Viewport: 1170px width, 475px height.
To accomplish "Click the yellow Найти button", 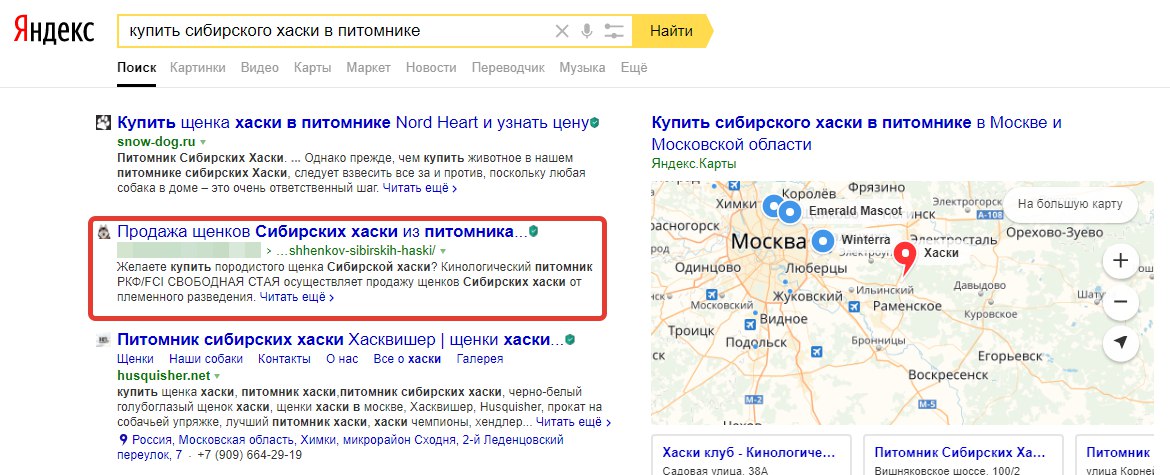I will pos(671,31).
